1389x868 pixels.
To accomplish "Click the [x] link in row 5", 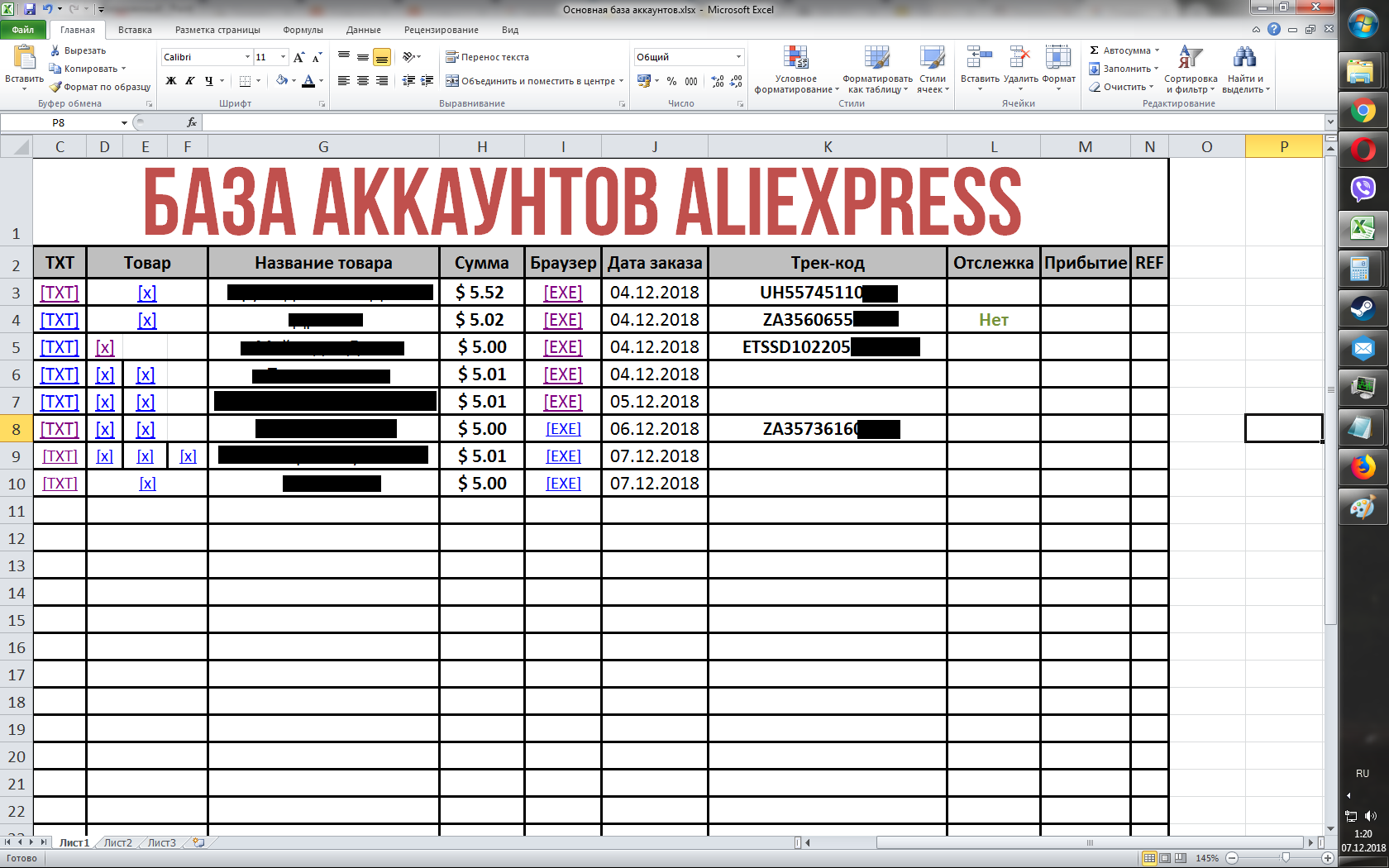I will pyautogui.click(x=105, y=347).
